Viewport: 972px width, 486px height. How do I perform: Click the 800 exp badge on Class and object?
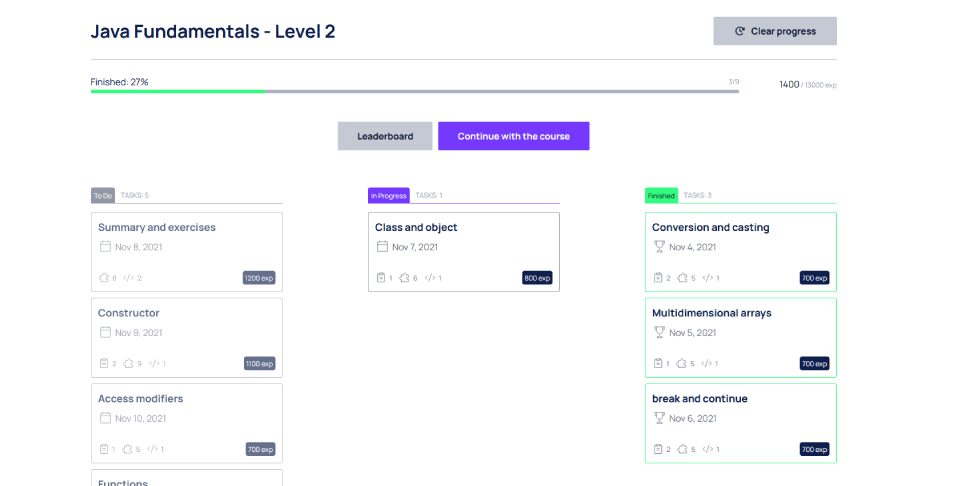tap(537, 278)
